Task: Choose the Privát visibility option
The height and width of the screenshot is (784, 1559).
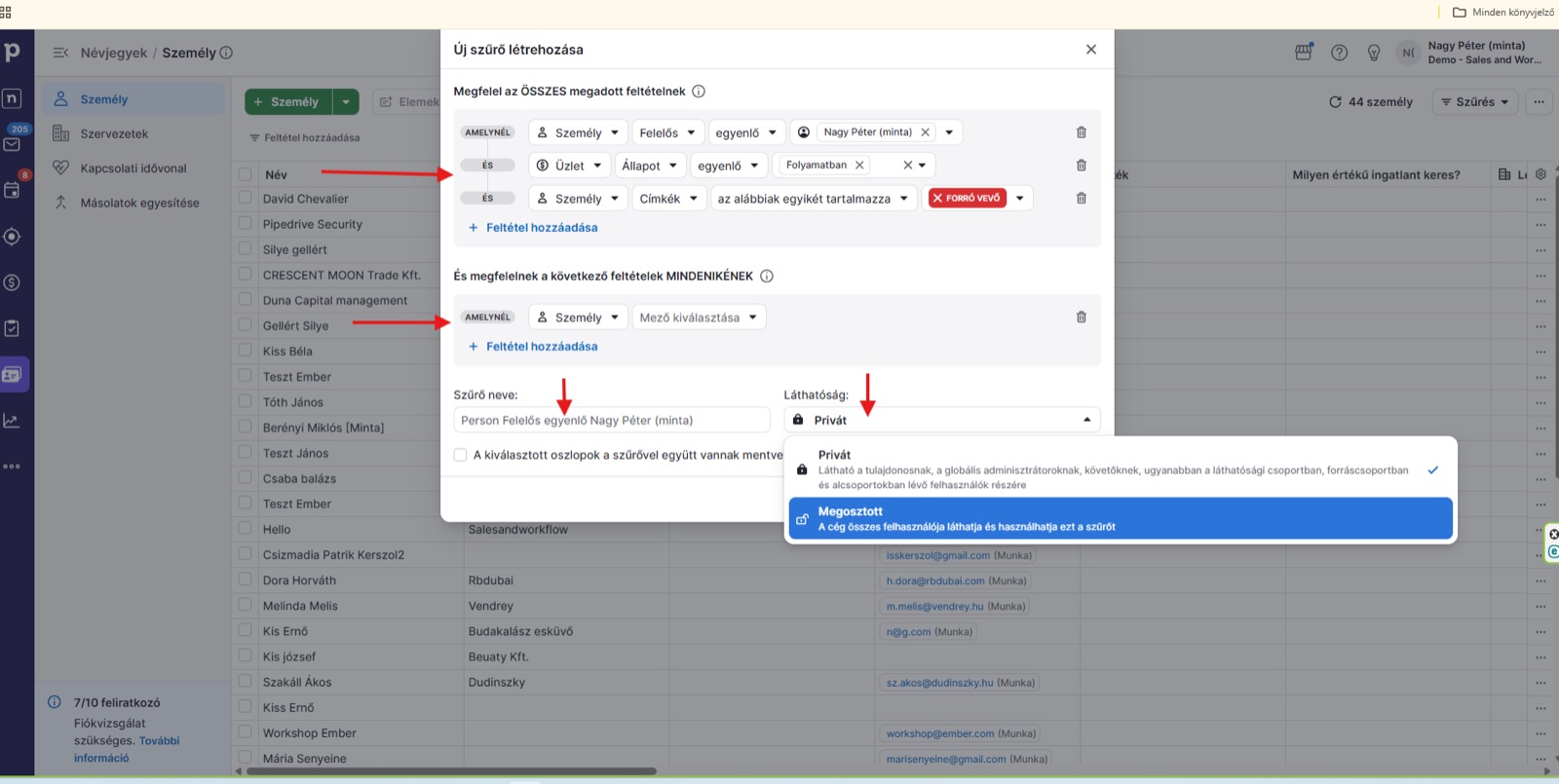Action: [x=1121, y=469]
